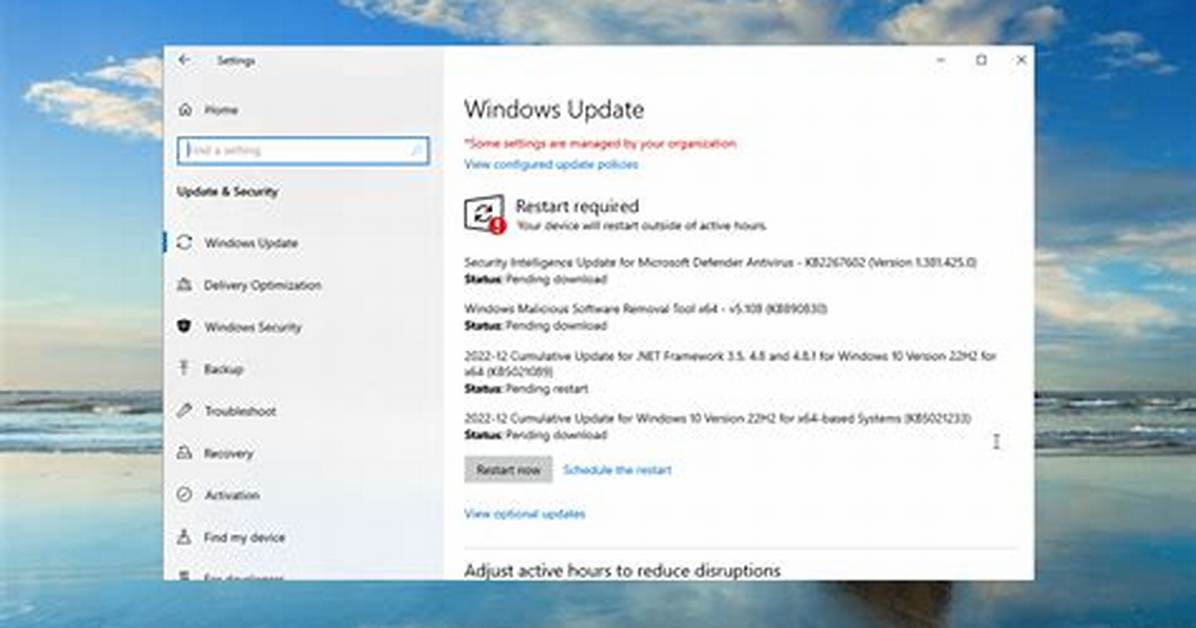The image size is (1196, 628).
Task: Open View configured update policies link
Action: pyautogui.click(x=551, y=164)
